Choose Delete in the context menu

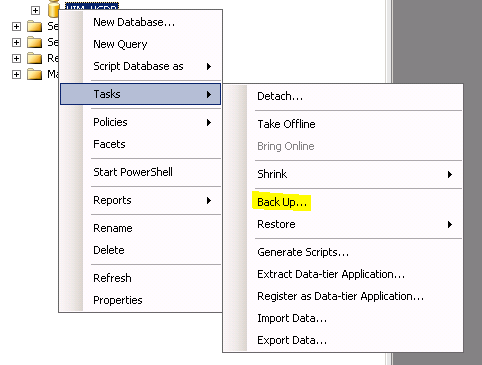click(140, 250)
